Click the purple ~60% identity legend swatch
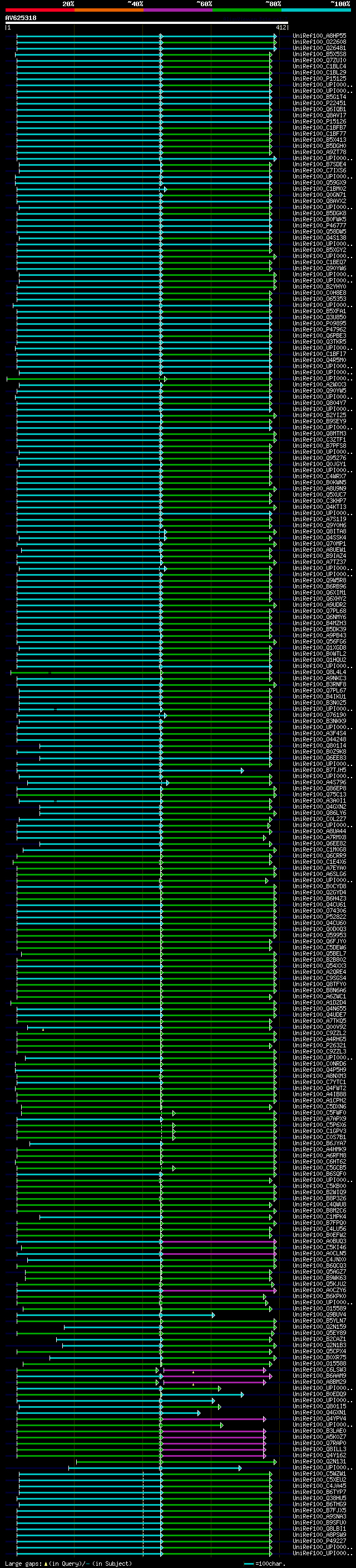 click(177, 11)
